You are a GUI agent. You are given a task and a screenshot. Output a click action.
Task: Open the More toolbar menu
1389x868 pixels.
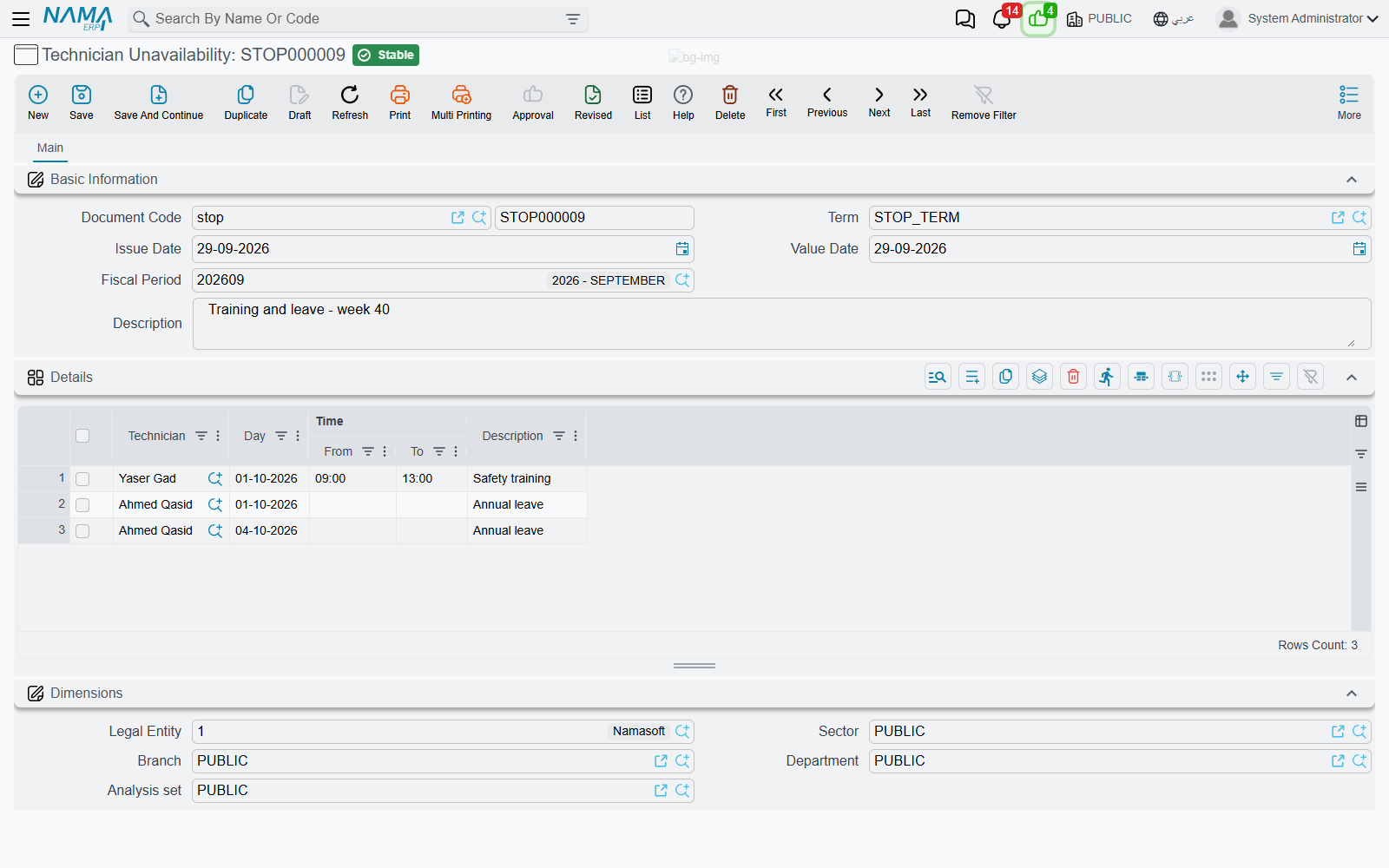[x=1349, y=102]
